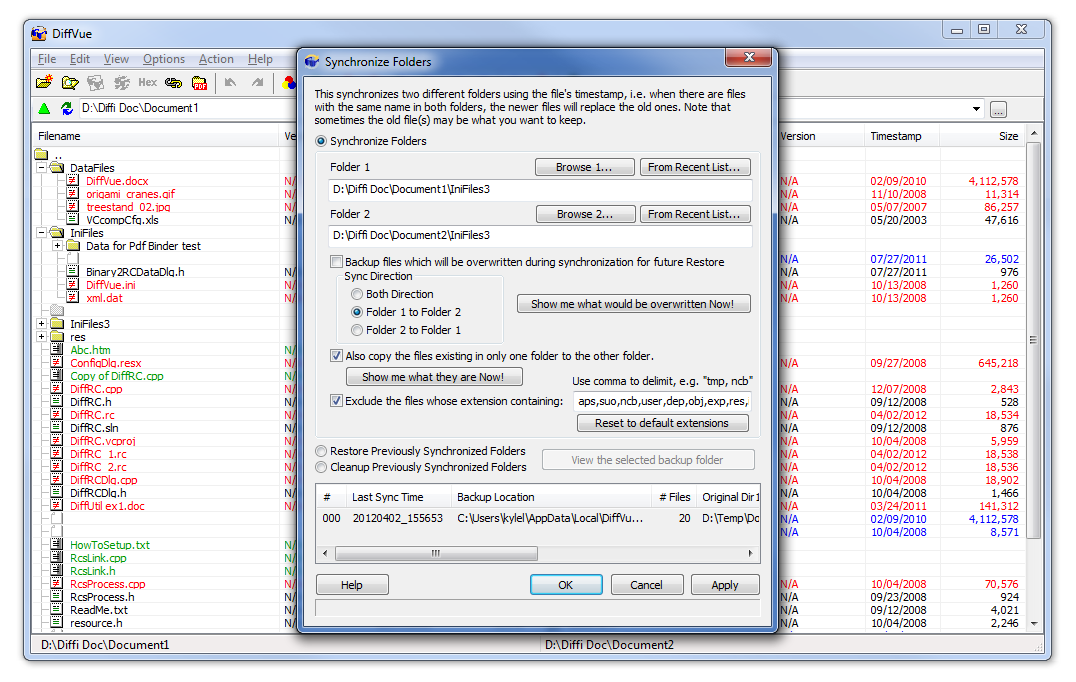Screen dimensions: 1076x682
Task: Click the refresh arrows icon beside path
Action: click(x=67, y=108)
